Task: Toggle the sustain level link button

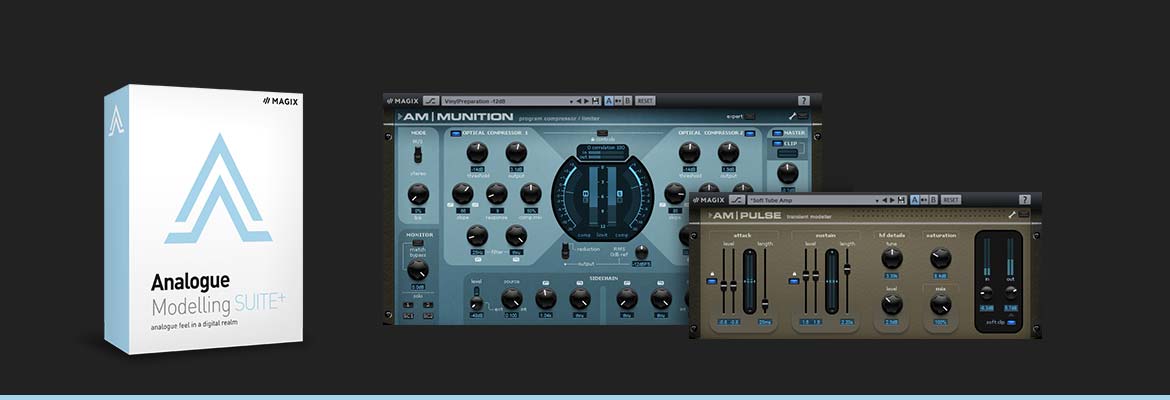Action: (x=794, y=281)
